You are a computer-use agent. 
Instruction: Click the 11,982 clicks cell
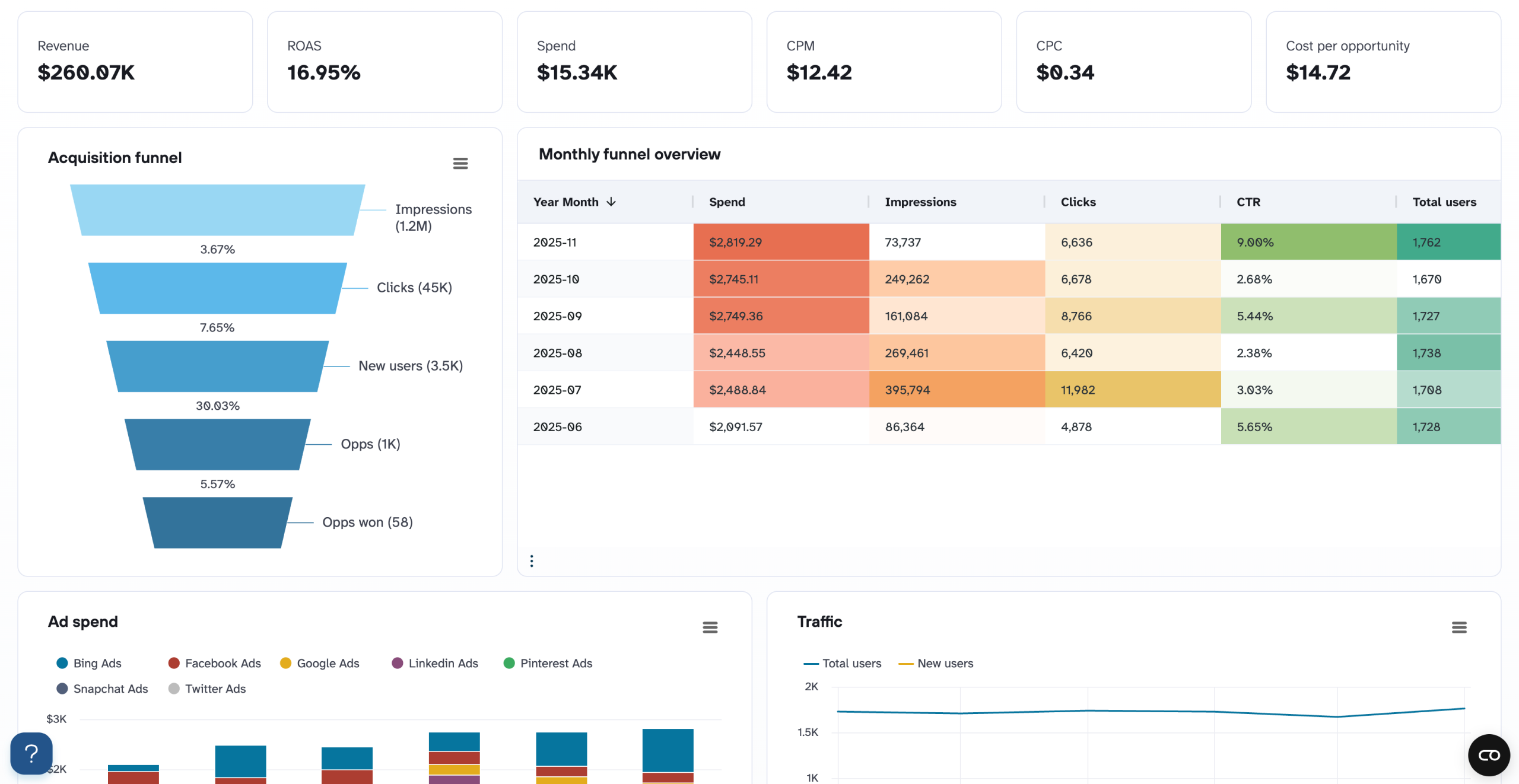point(1133,390)
